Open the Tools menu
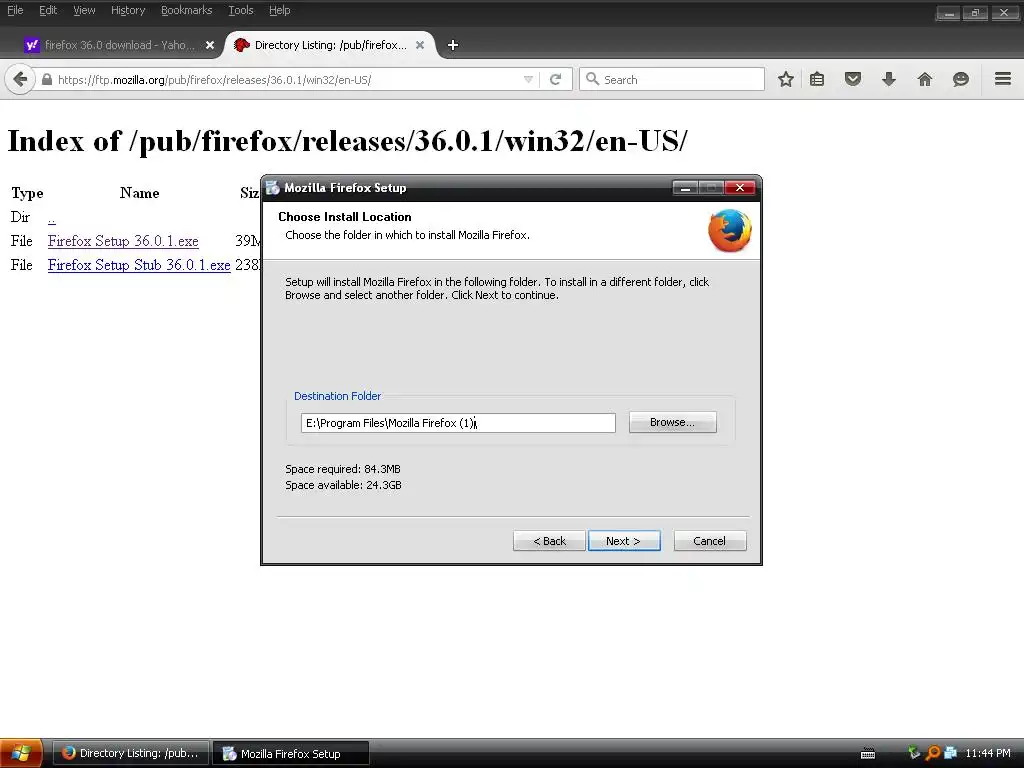The height and width of the screenshot is (768, 1024). tap(241, 10)
